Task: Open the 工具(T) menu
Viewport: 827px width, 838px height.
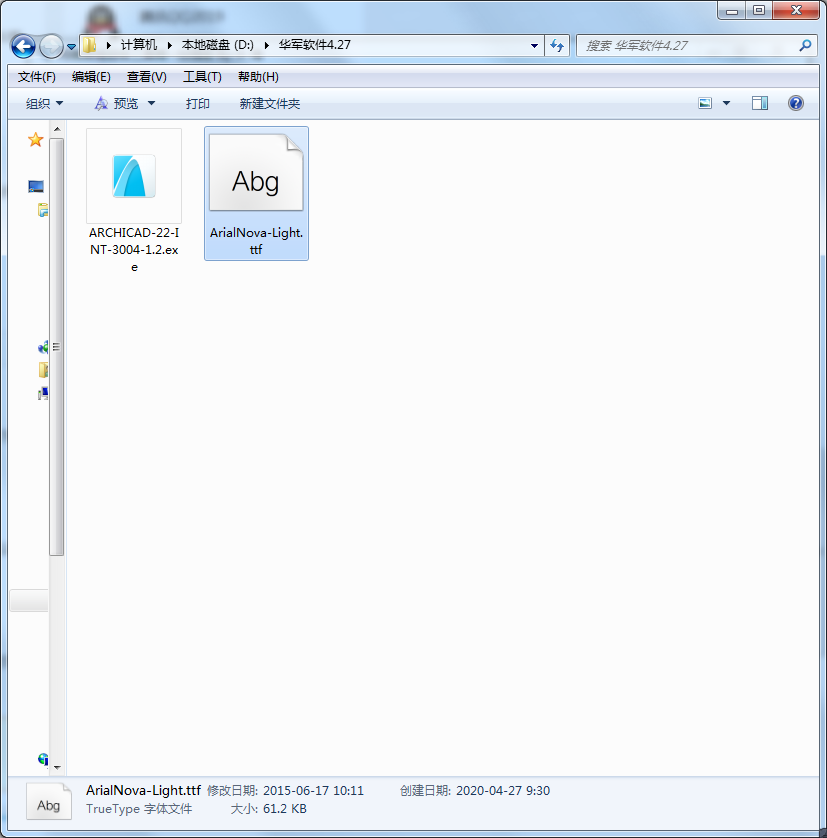Action: tap(202, 77)
